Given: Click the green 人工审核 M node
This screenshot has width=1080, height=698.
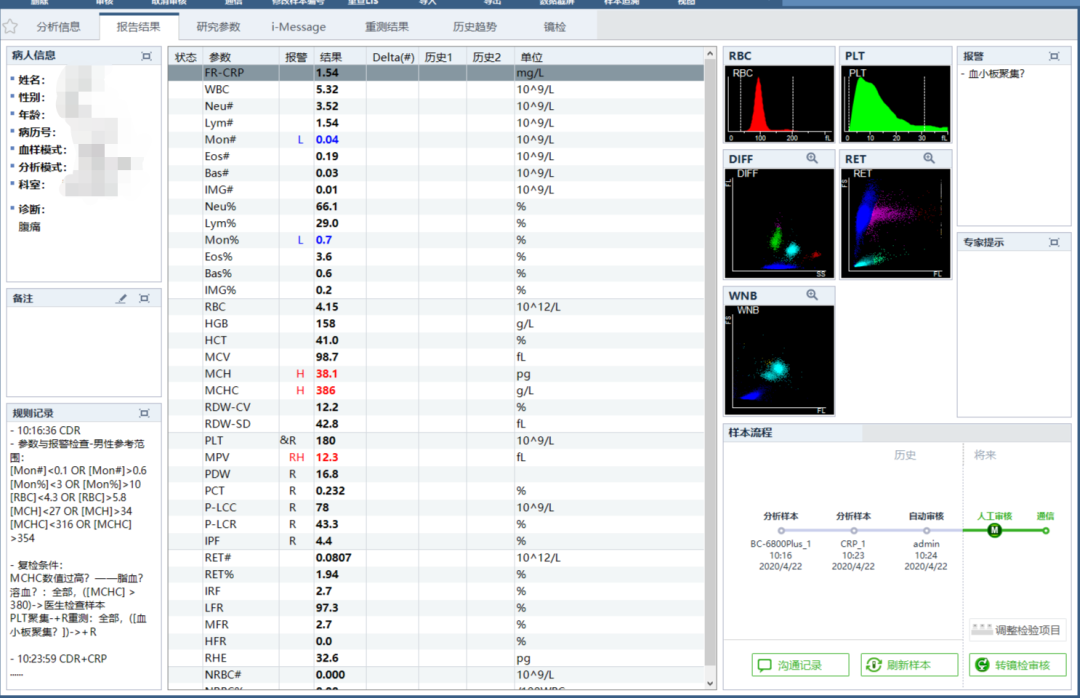Looking at the screenshot, I should click(x=994, y=531).
